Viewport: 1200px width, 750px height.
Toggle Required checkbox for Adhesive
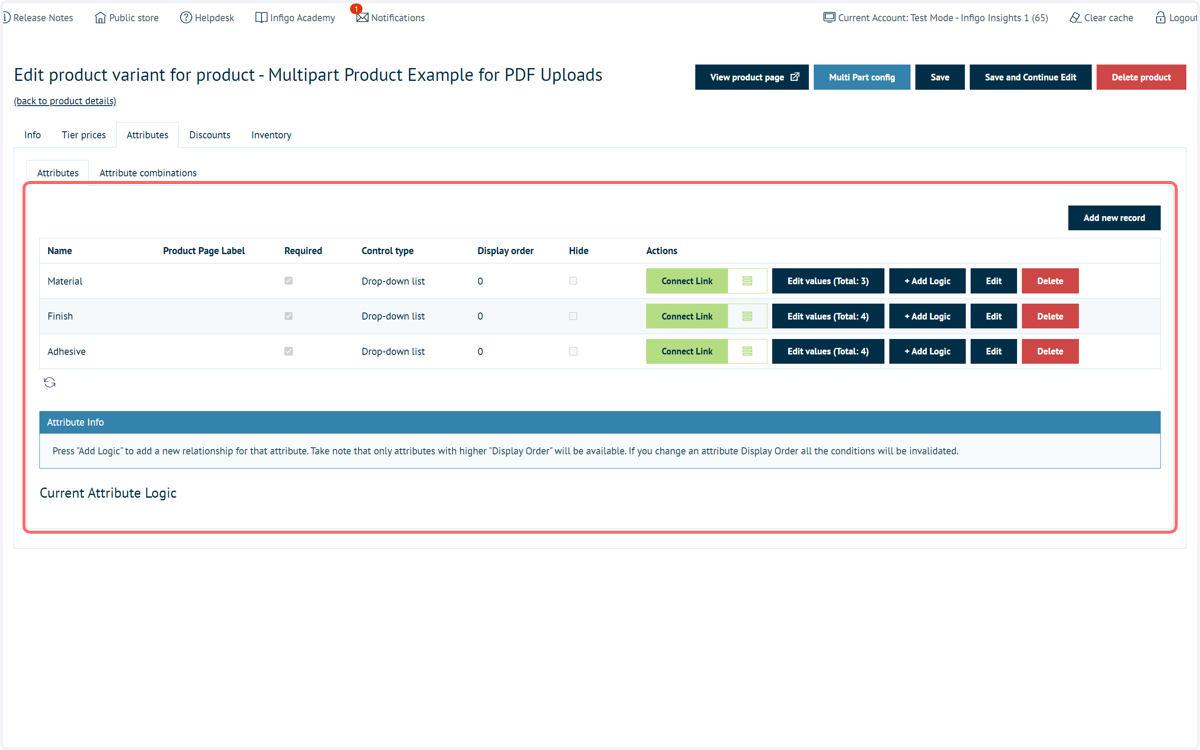[x=289, y=351]
